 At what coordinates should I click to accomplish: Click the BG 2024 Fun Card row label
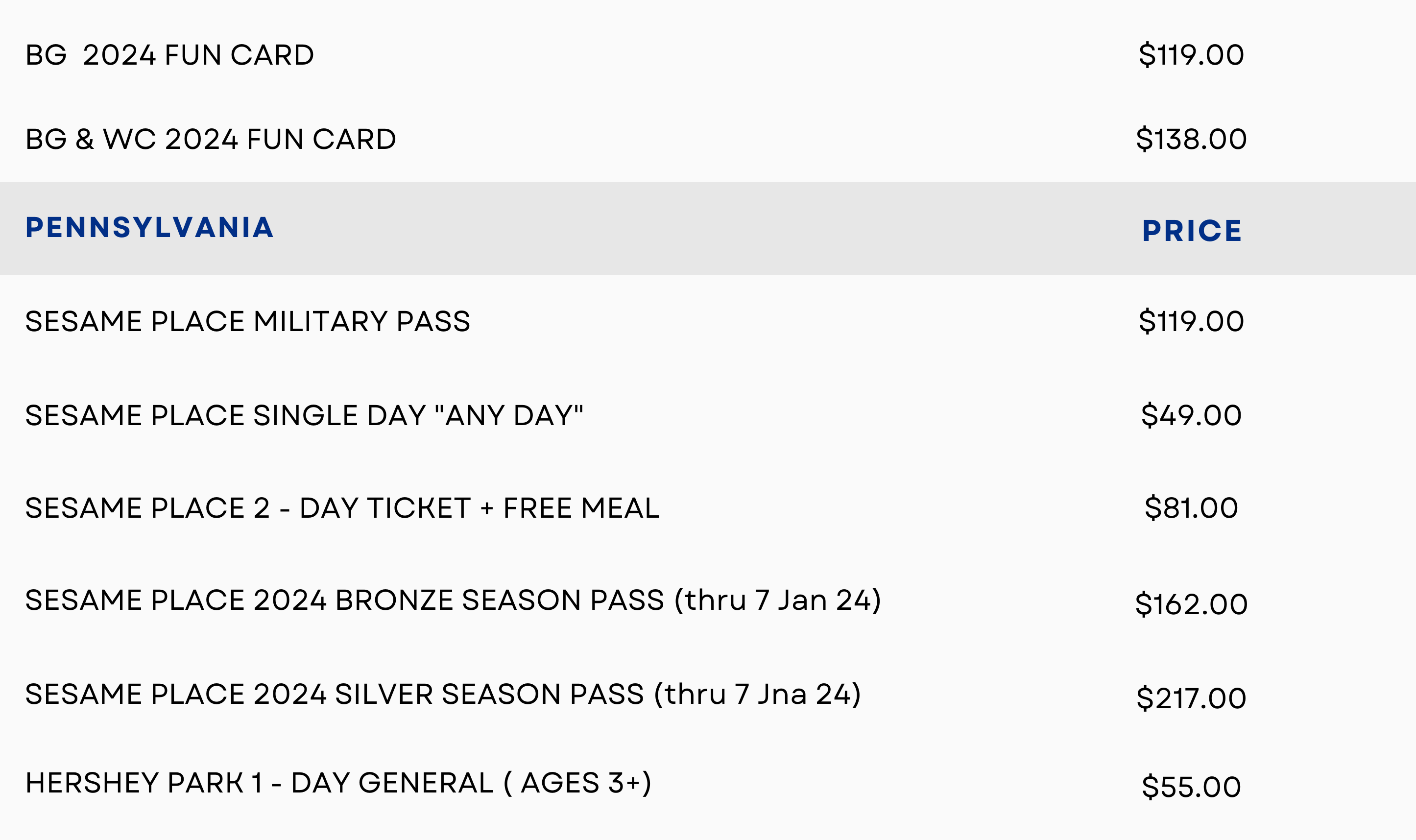pyautogui.click(x=169, y=55)
